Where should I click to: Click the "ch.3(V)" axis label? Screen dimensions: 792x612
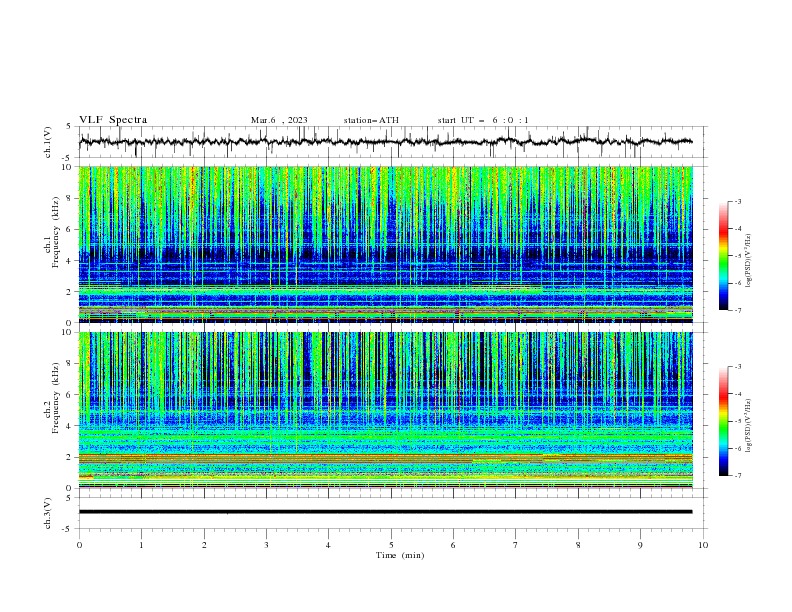(x=48, y=513)
